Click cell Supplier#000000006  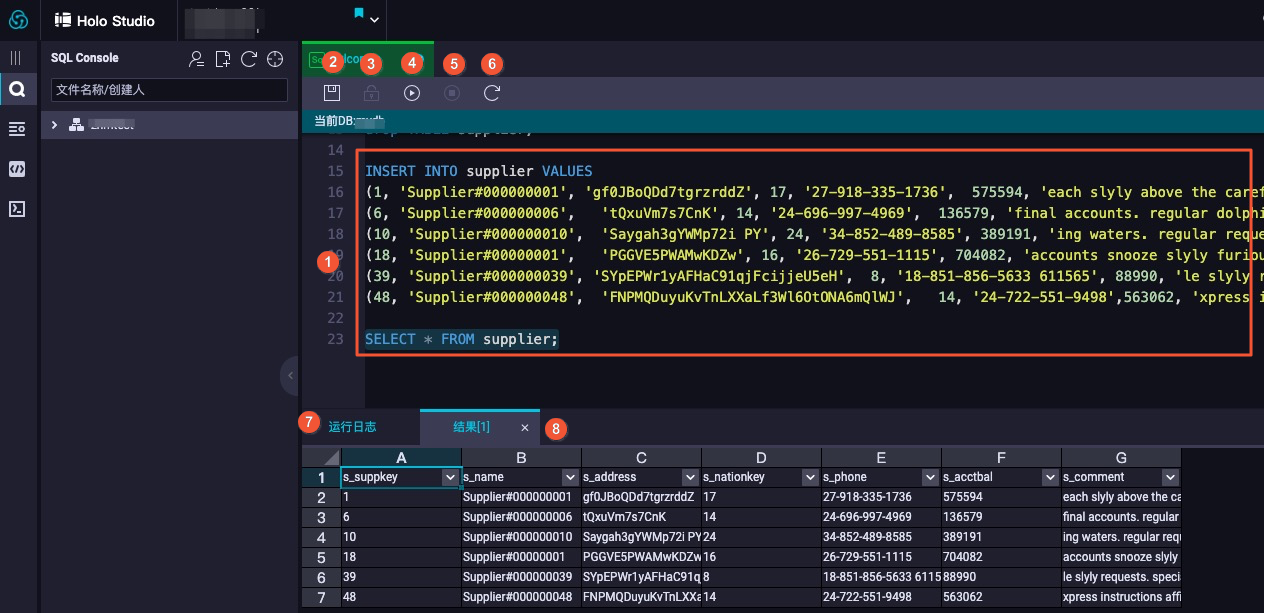(x=521, y=517)
